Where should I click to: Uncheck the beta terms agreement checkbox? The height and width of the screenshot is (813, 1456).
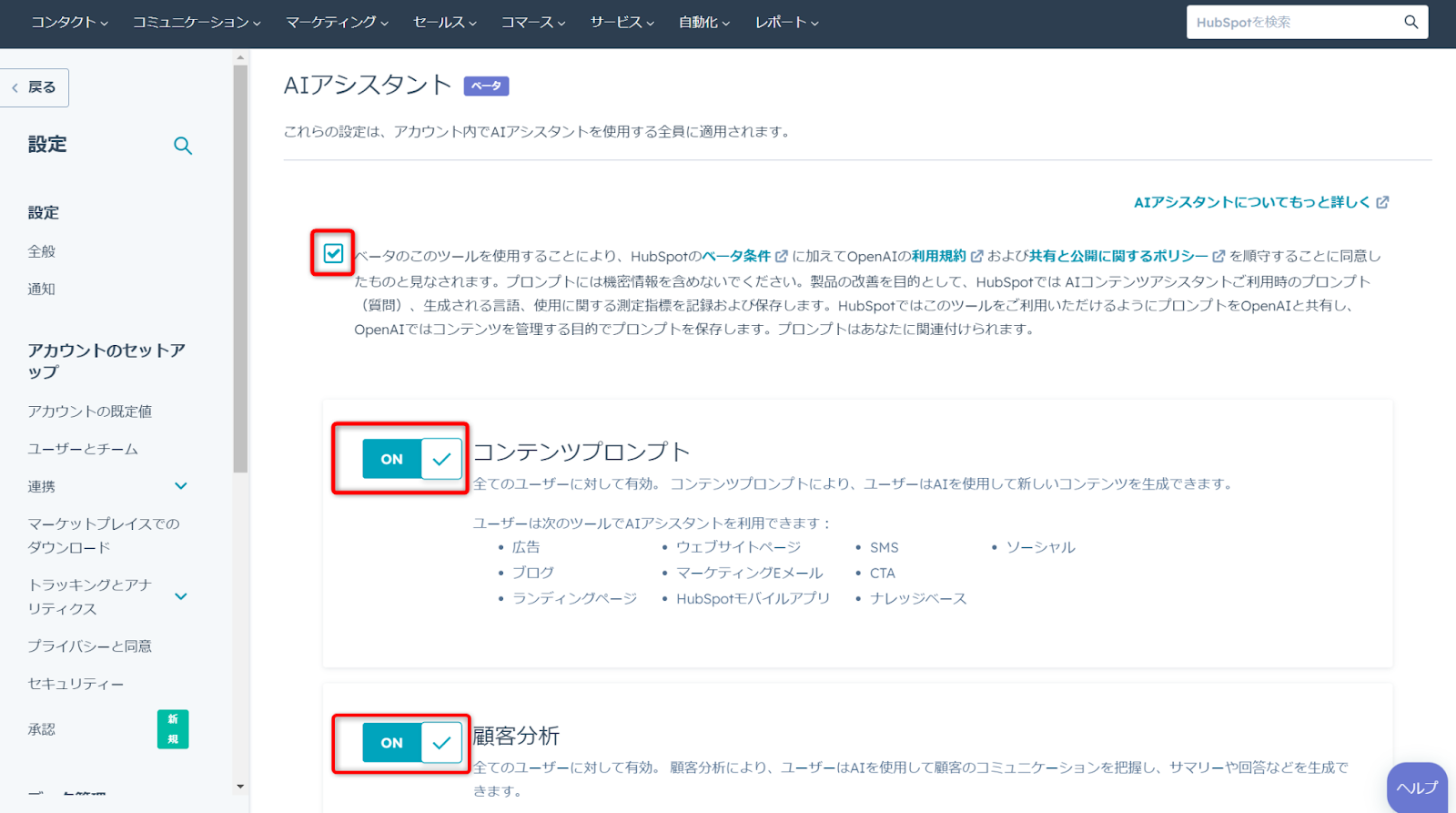(333, 253)
